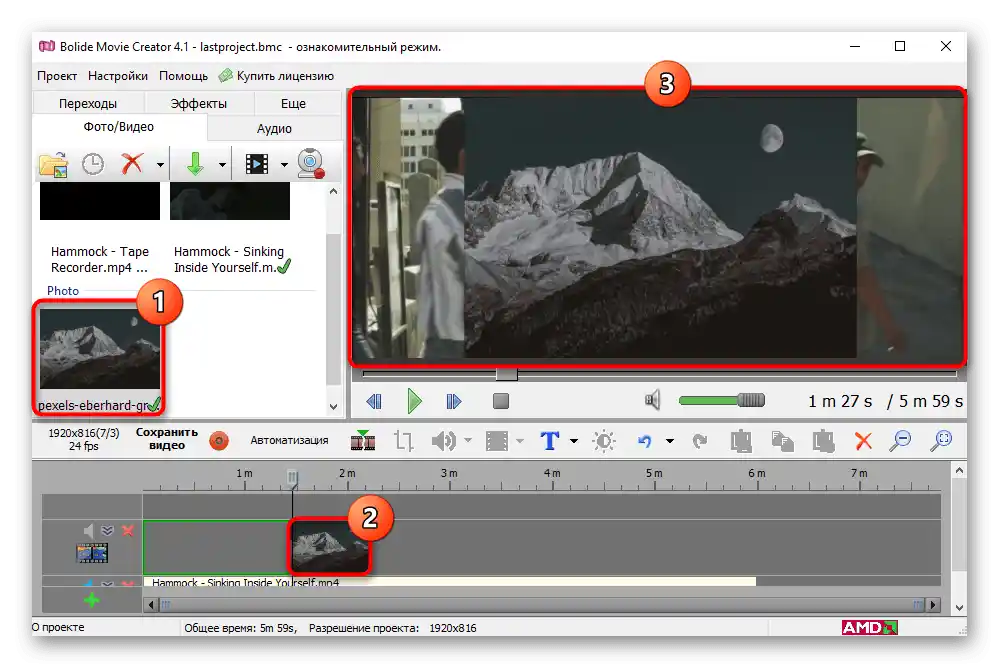Select the pexels-eberhard mountain photo thumbnail
999x668 pixels.
pyautogui.click(x=100, y=349)
